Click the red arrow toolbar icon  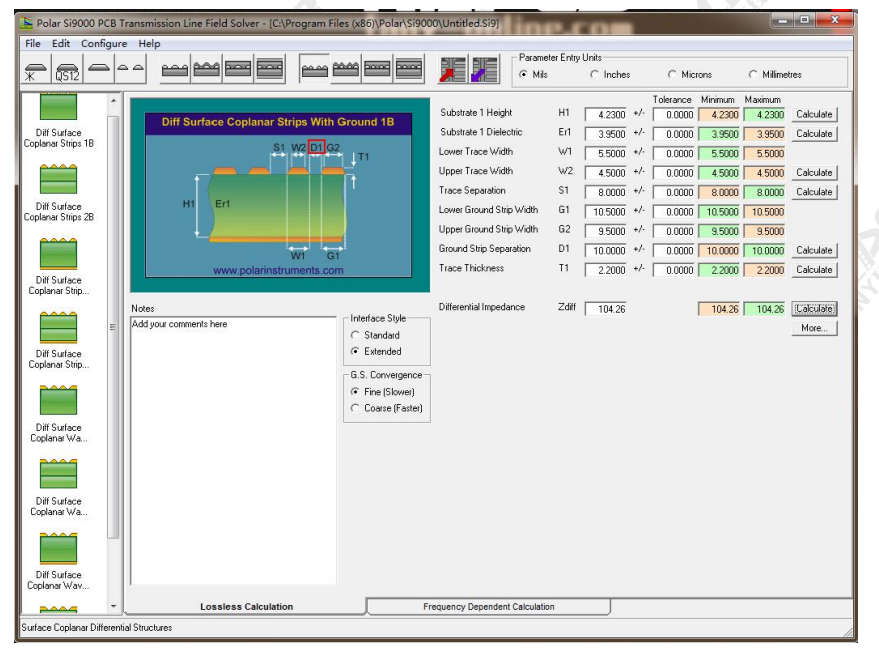click(452, 70)
